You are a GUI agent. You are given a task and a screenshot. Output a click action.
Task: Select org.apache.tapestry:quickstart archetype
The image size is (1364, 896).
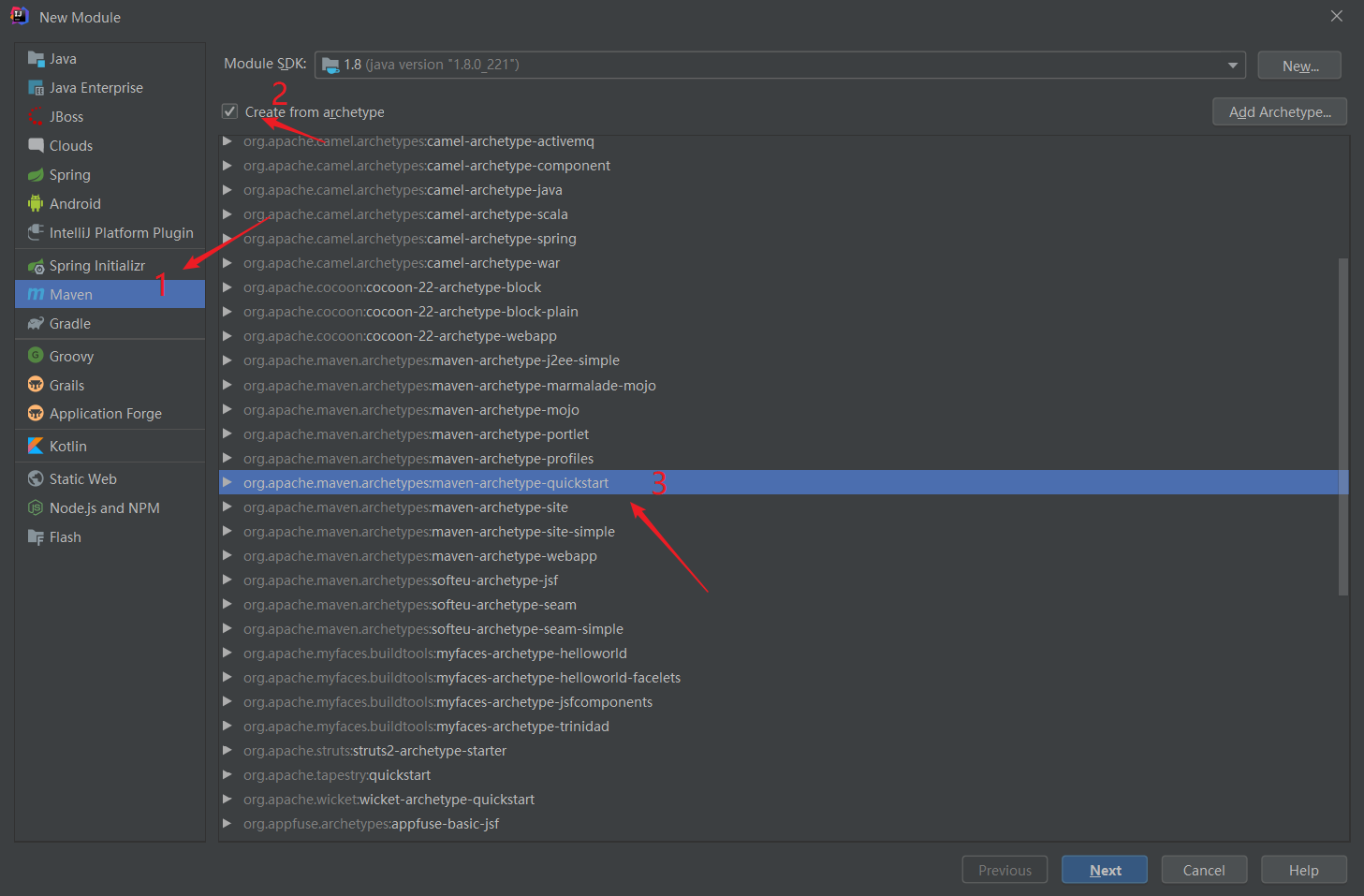point(783,775)
